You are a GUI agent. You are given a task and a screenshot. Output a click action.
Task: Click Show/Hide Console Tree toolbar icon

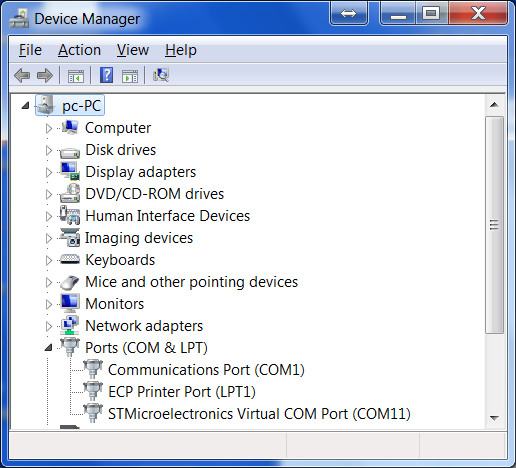pos(76,76)
